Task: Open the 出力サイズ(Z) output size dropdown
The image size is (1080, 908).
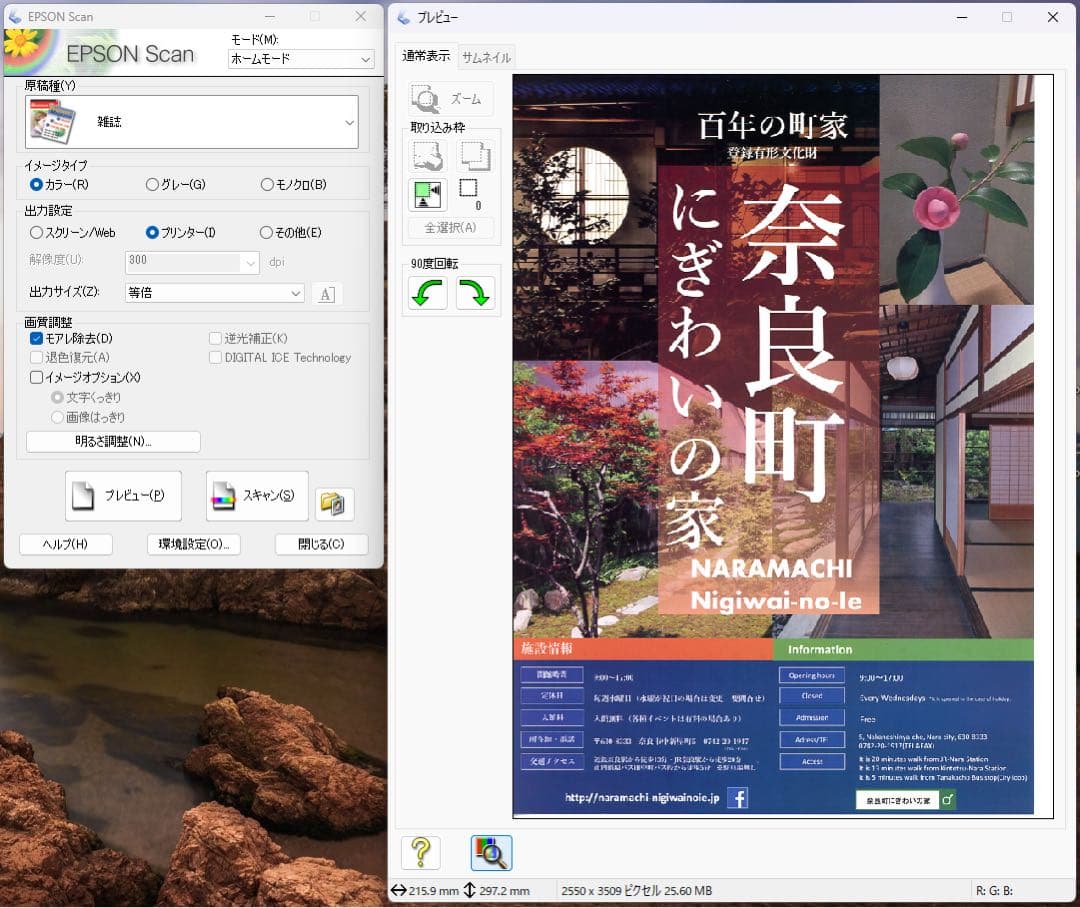Action: click(214, 293)
